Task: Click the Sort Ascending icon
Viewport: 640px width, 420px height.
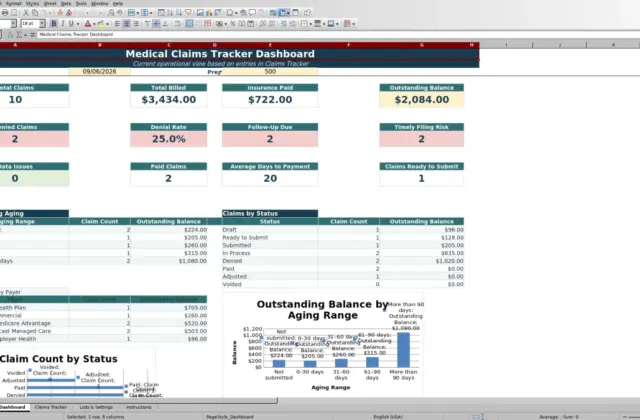Action: coord(170,13)
